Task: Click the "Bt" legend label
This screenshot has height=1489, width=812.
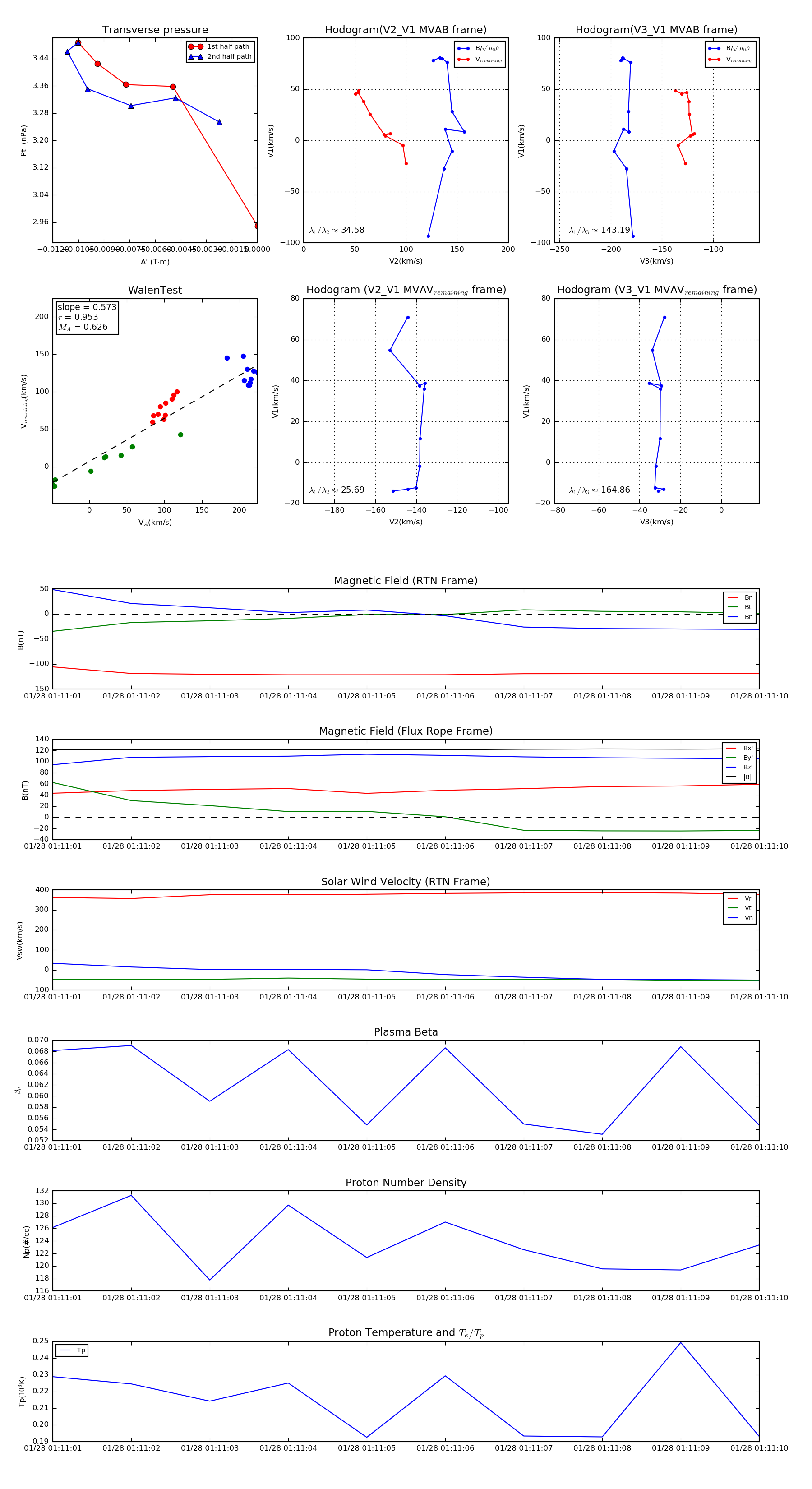Action: (x=748, y=607)
